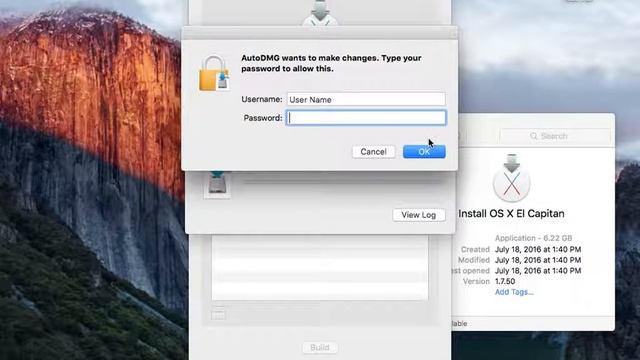Click the Created date value in Finder
640x360 pixels.
tap(538, 249)
